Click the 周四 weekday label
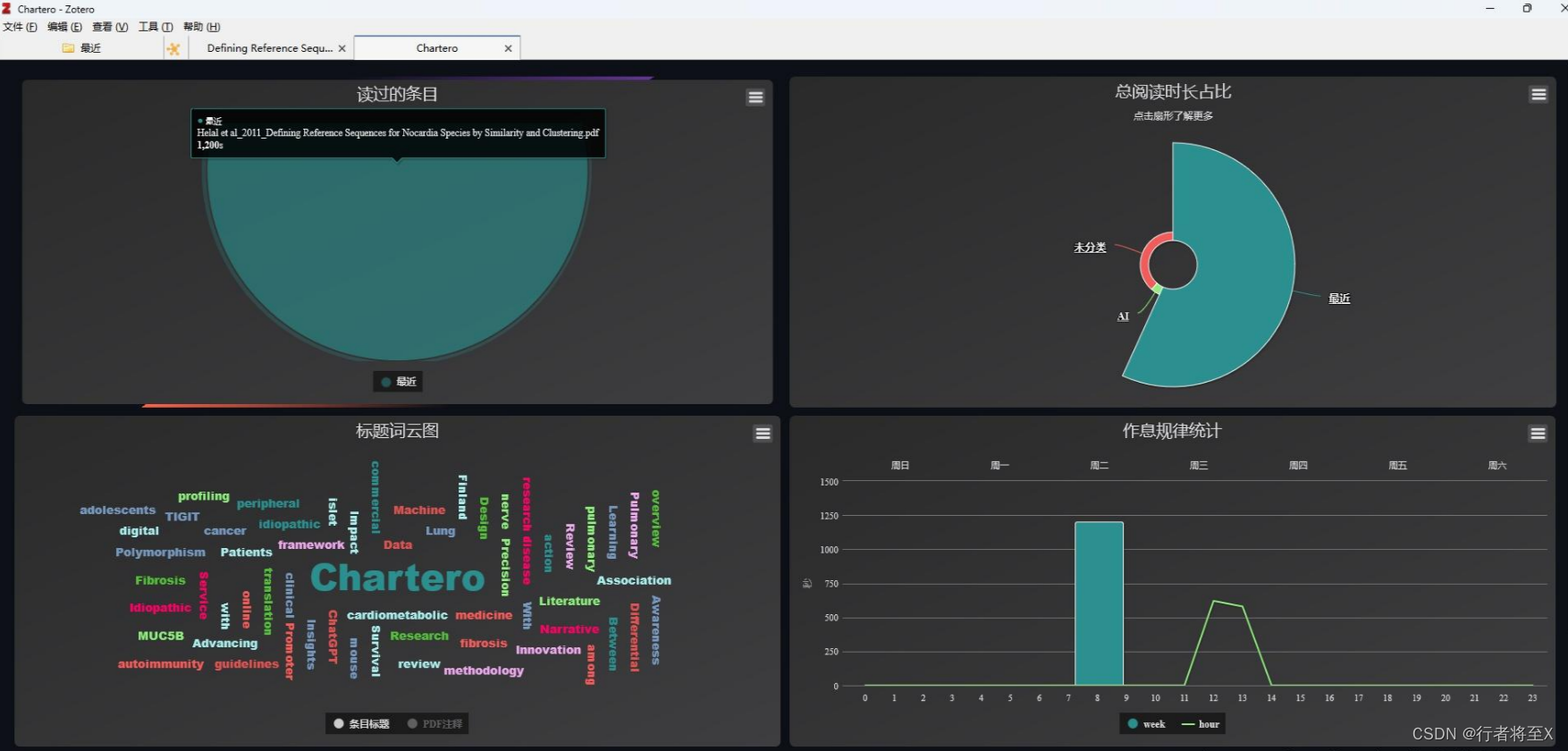This screenshot has width=1568, height=751. [x=1298, y=466]
